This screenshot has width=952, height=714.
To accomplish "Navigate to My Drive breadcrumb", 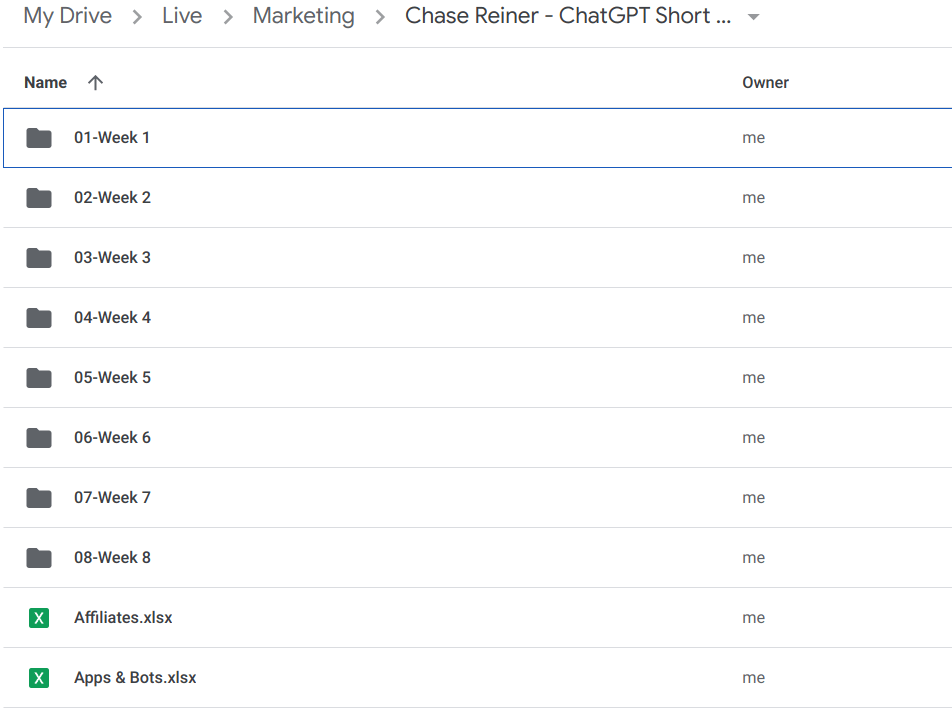I will pyautogui.click(x=67, y=16).
